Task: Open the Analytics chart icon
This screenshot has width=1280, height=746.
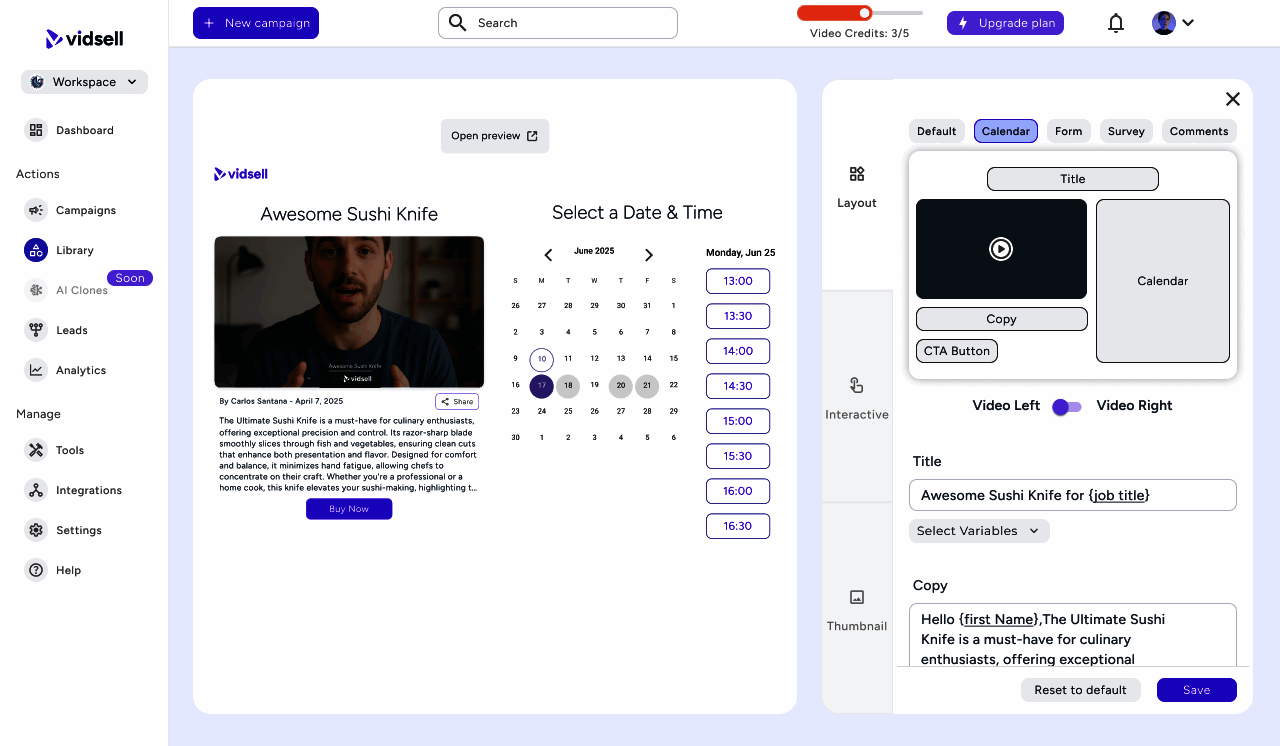Action: [x=36, y=370]
